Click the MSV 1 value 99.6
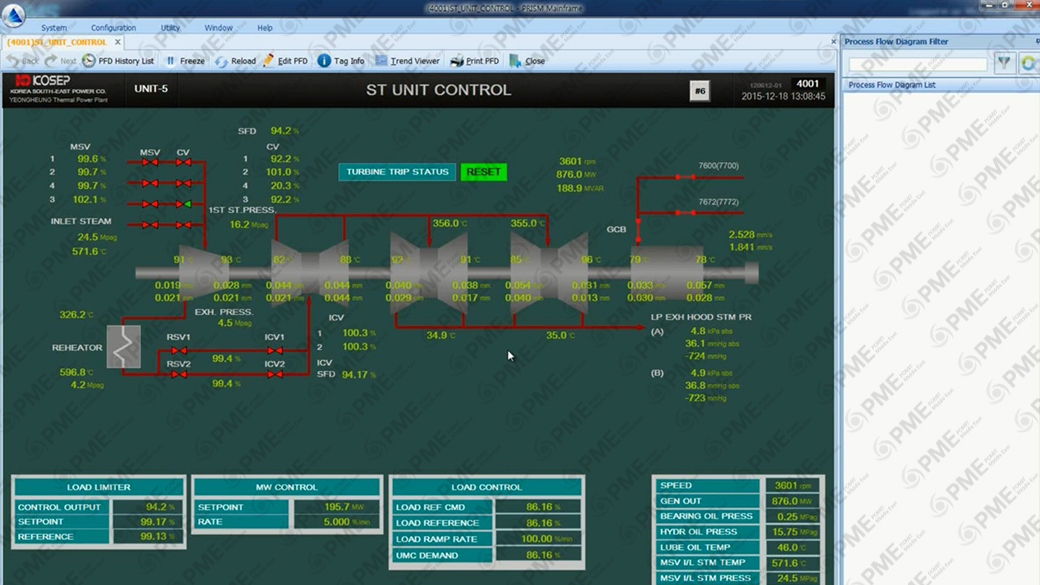The width and height of the screenshot is (1040, 585). [x=88, y=159]
